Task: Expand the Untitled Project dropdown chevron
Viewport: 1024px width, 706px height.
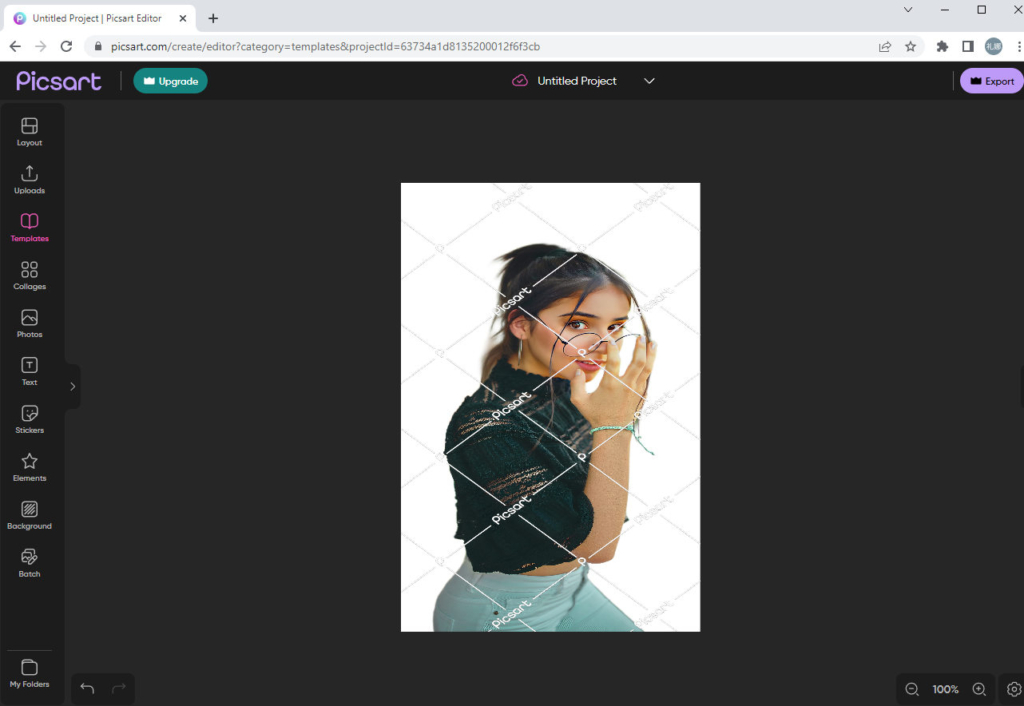Action: (649, 81)
